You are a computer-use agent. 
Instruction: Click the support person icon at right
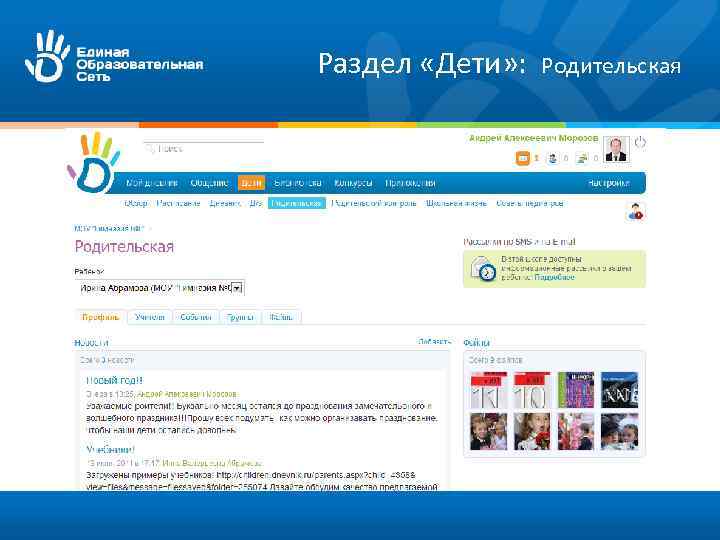(x=636, y=212)
